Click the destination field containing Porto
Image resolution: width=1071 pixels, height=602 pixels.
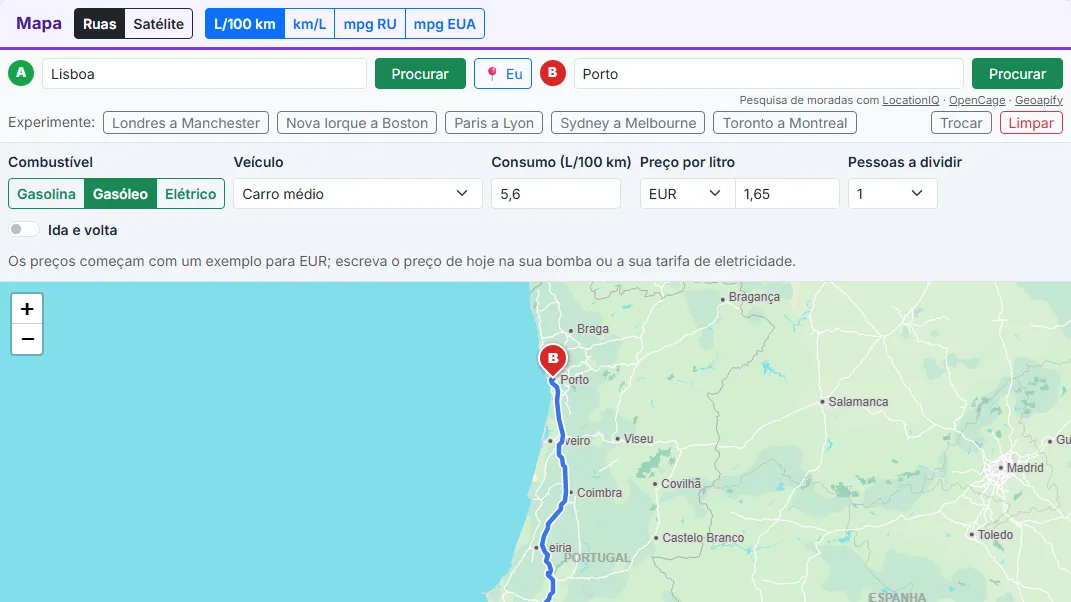(768, 74)
